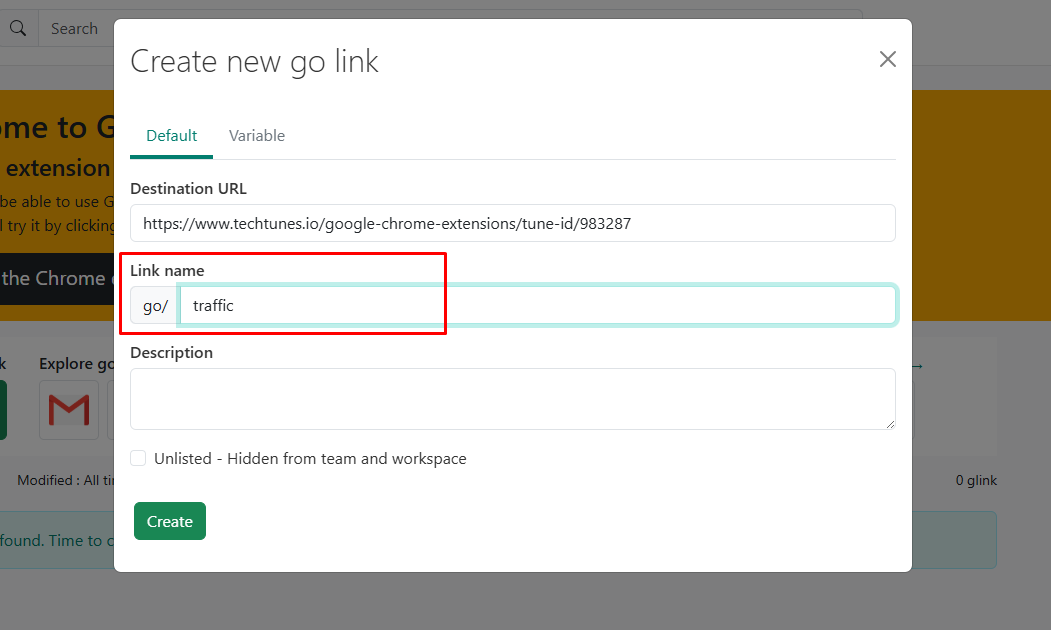Click the Search box in background page
Image resolution: width=1051 pixels, height=630 pixels.
tap(76, 29)
